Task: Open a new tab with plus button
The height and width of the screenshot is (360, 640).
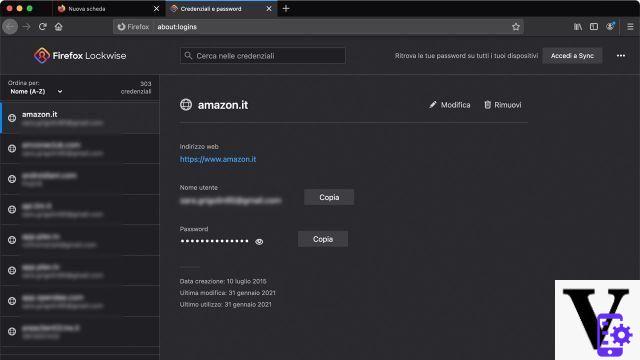Action: 286,9
